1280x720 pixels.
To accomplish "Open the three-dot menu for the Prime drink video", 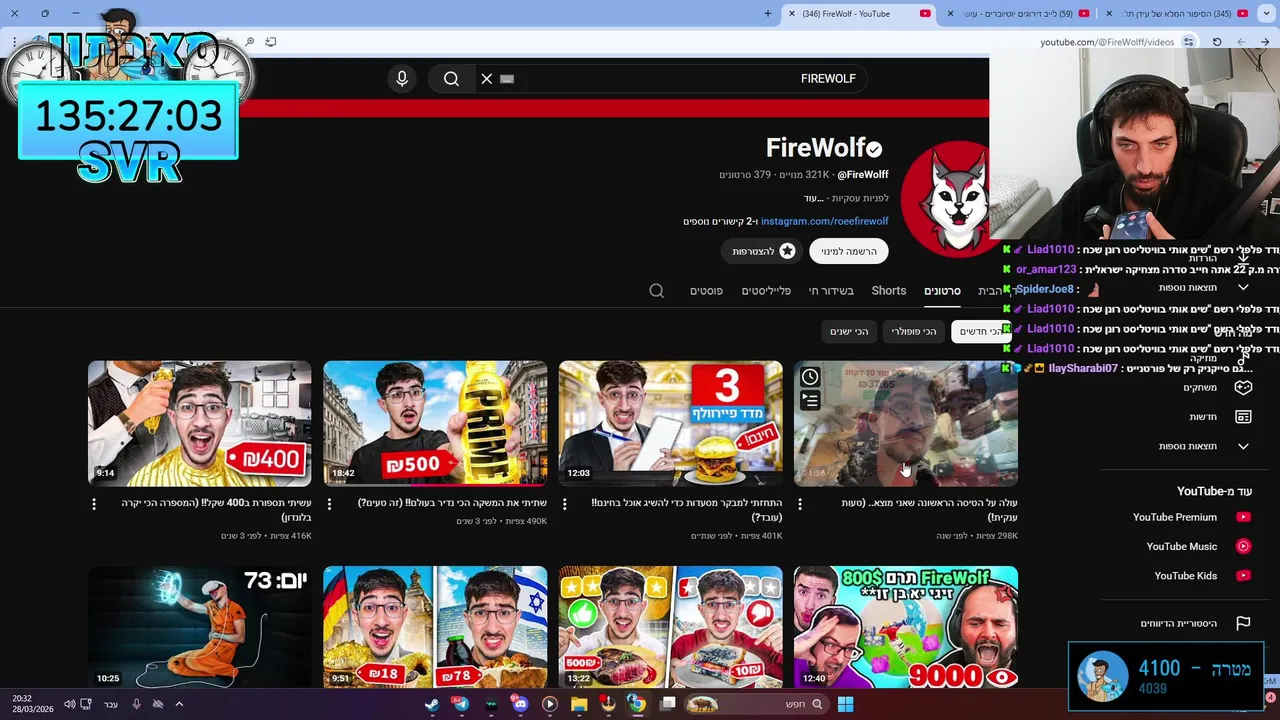I will [x=329, y=504].
